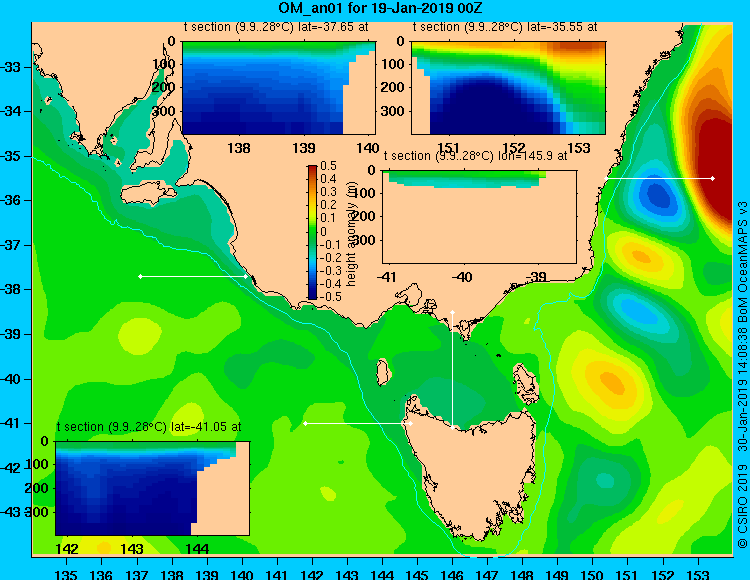Click the height anomaly color bar
The width and height of the screenshot is (750, 580).
(x=312, y=232)
